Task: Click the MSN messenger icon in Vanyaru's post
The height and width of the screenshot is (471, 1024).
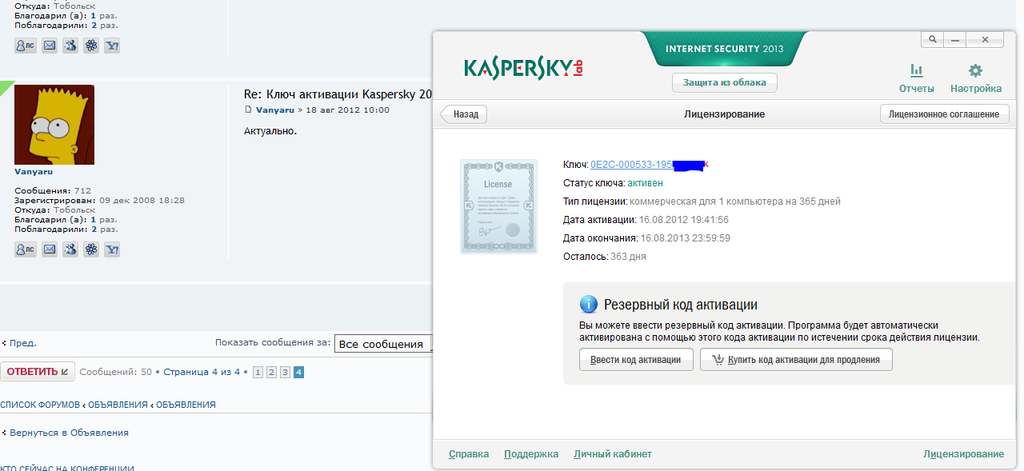Action: coord(71,249)
